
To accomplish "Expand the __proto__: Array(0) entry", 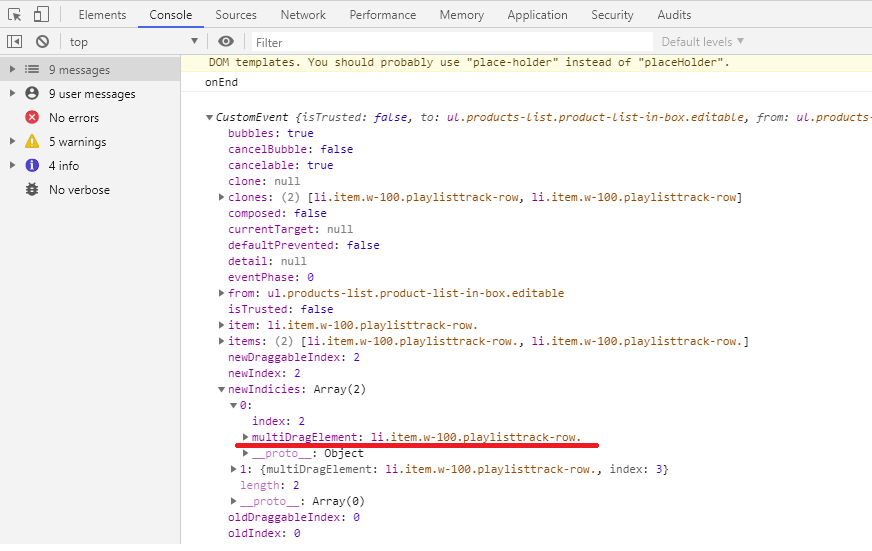I will pos(234,501).
